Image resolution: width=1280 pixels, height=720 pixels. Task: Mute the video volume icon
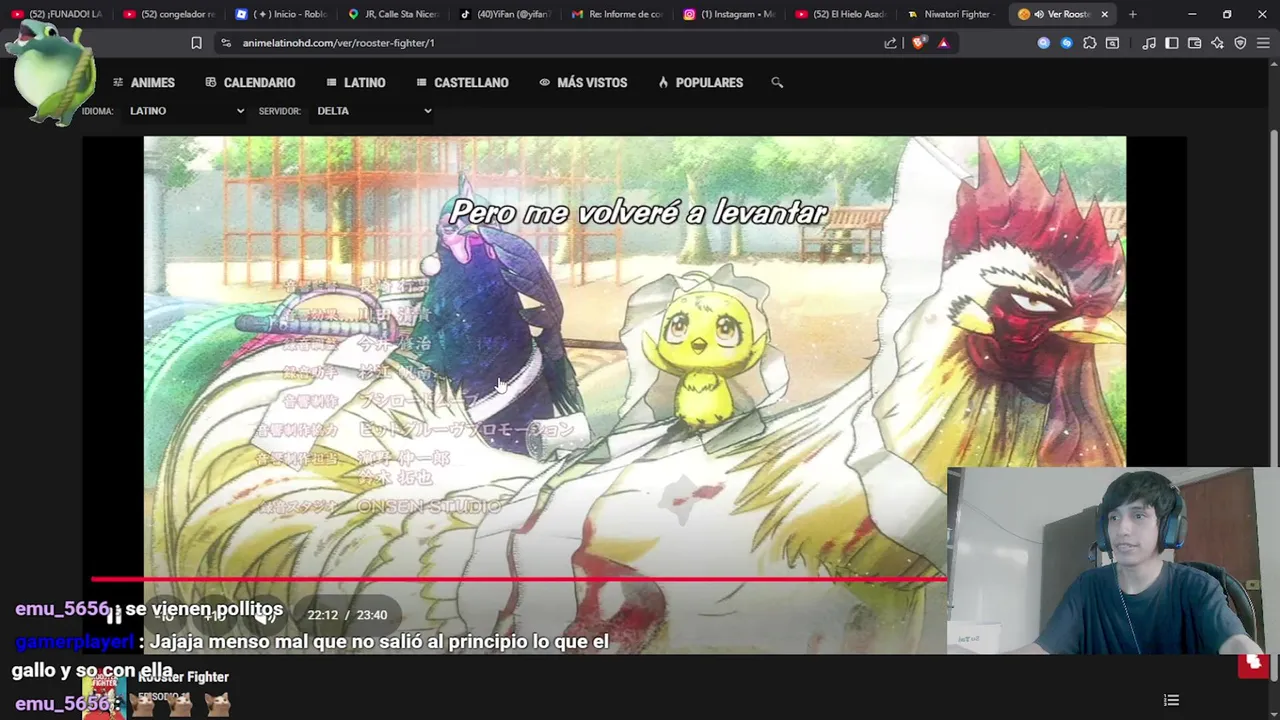tap(263, 615)
